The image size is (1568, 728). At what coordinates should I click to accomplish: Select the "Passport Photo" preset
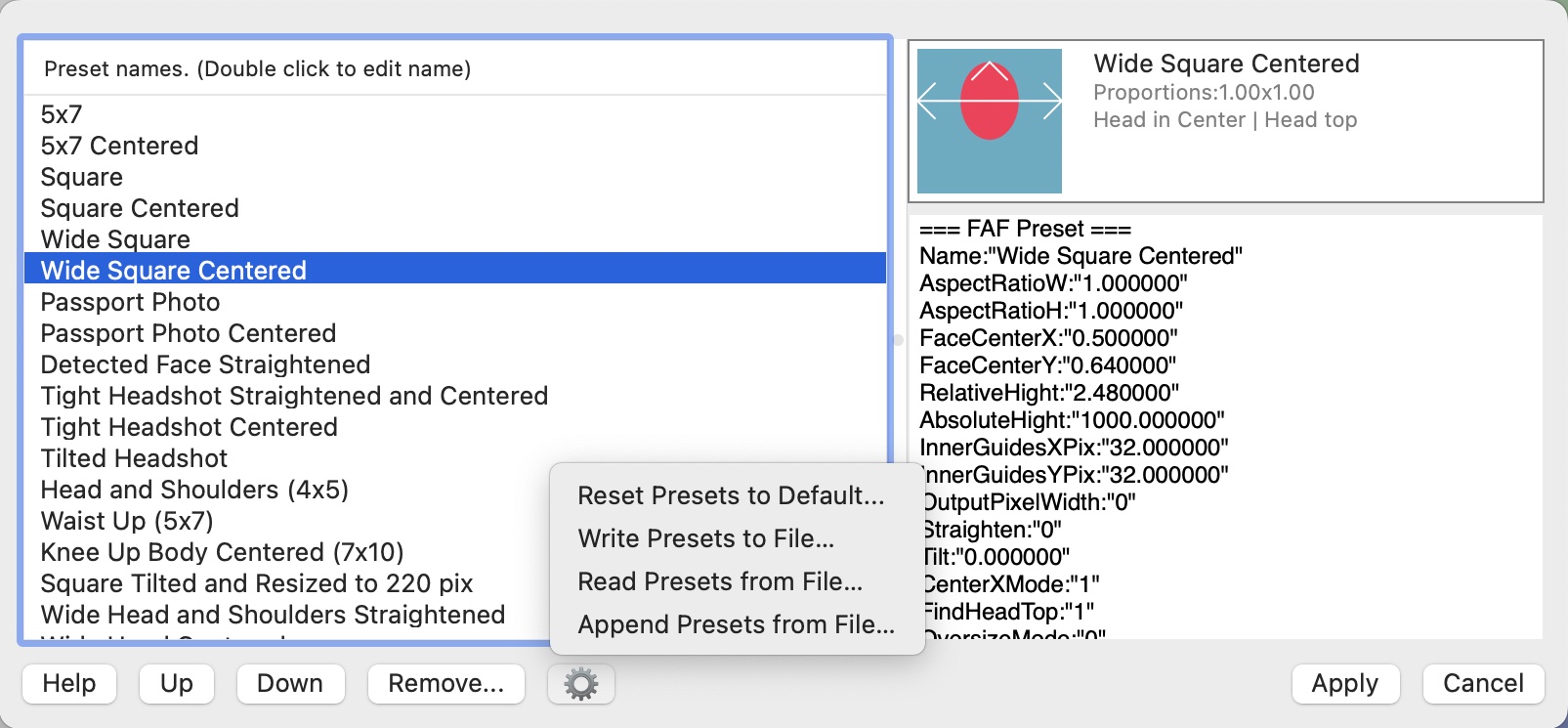[130, 302]
